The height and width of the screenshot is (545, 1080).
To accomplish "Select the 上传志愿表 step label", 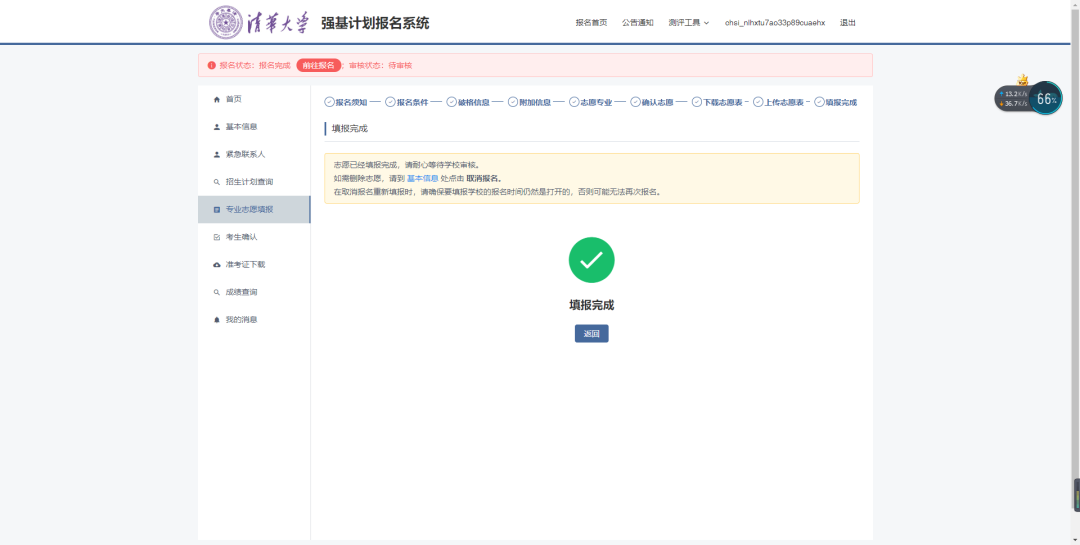I will tap(784, 102).
